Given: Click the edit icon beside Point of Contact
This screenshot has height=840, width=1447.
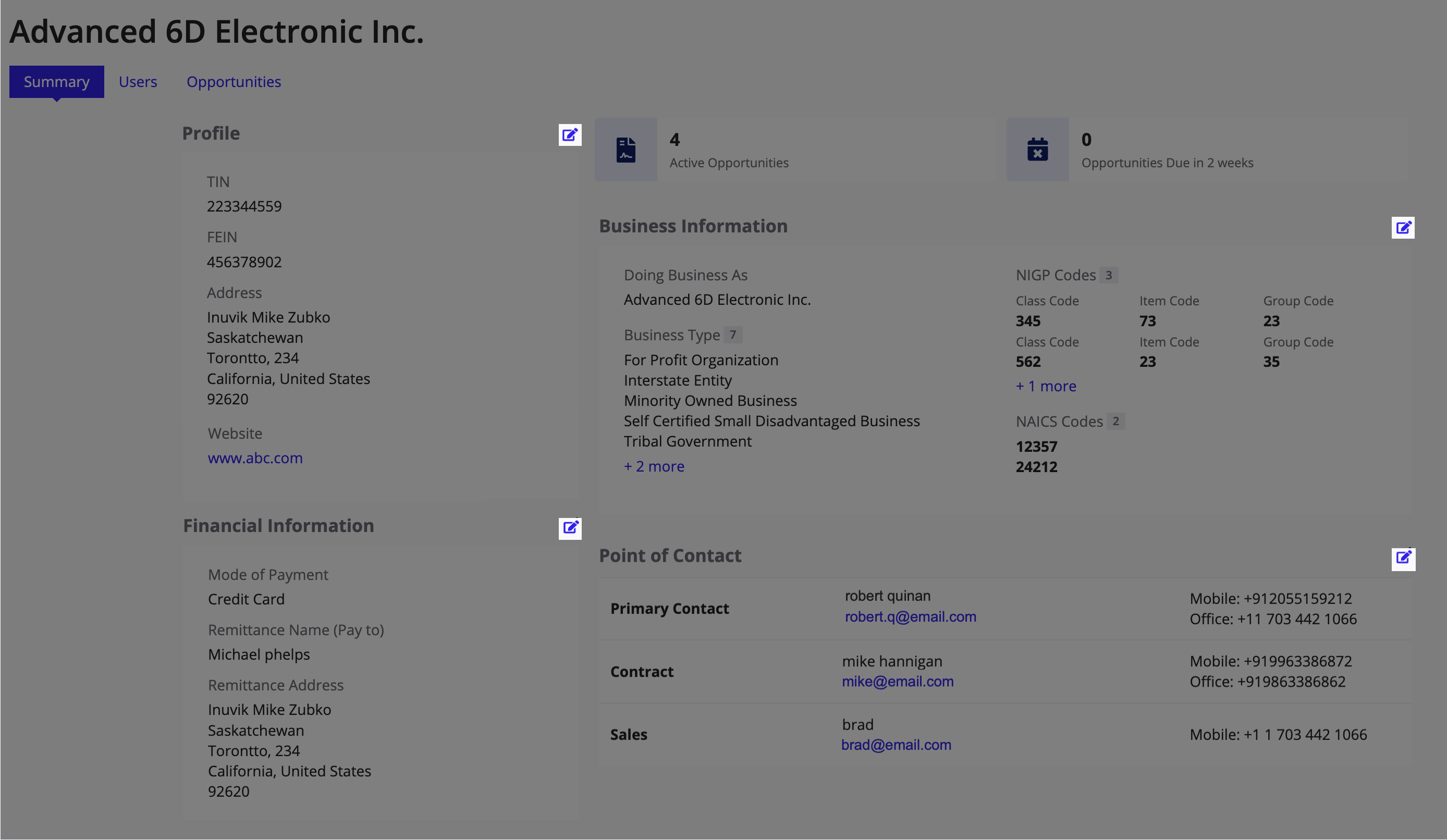Looking at the screenshot, I should point(1403,559).
